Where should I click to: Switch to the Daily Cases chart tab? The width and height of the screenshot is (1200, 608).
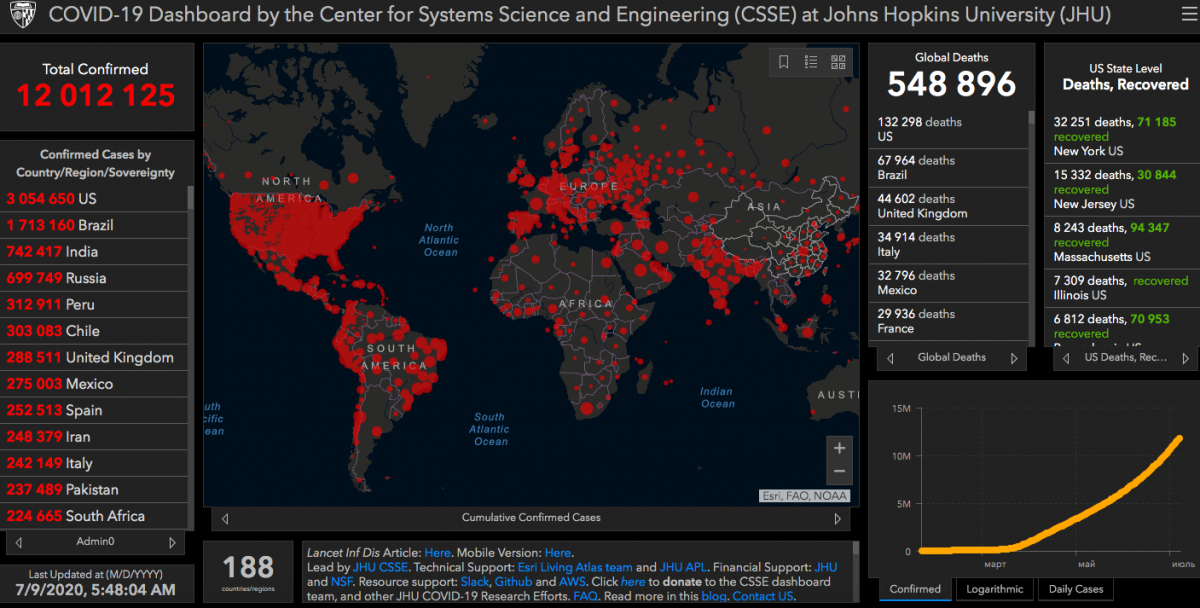[1076, 589]
